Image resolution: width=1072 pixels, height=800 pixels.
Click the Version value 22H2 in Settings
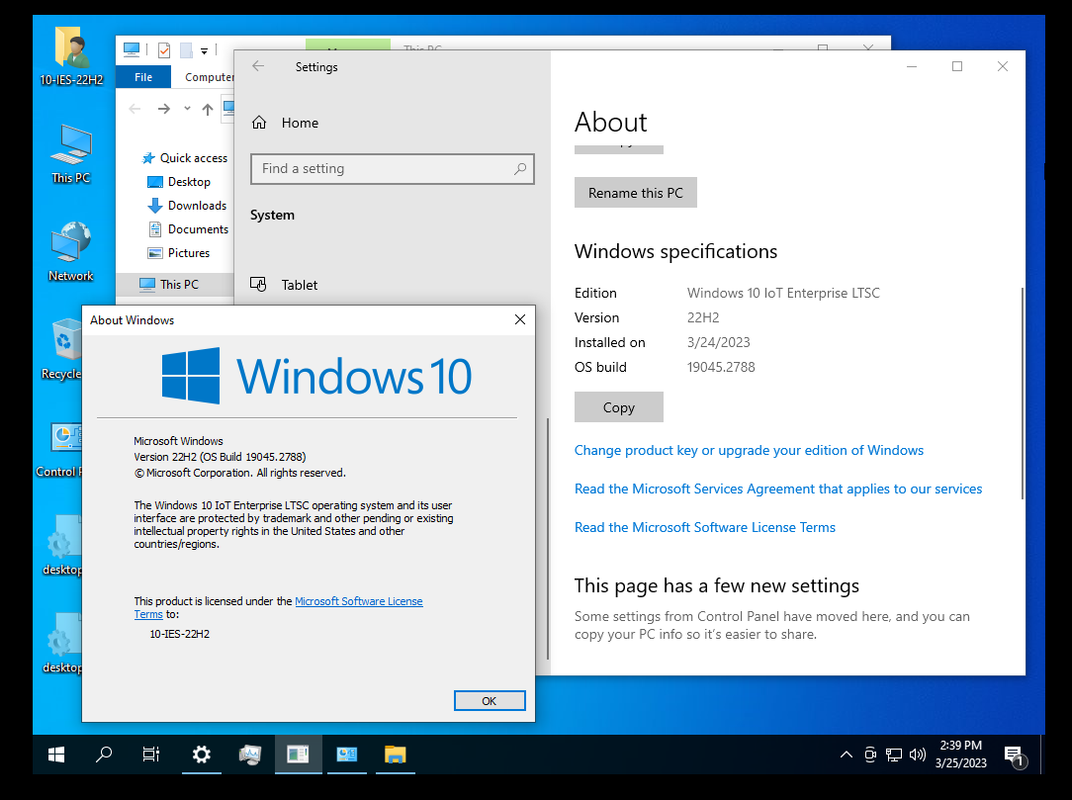(x=703, y=318)
